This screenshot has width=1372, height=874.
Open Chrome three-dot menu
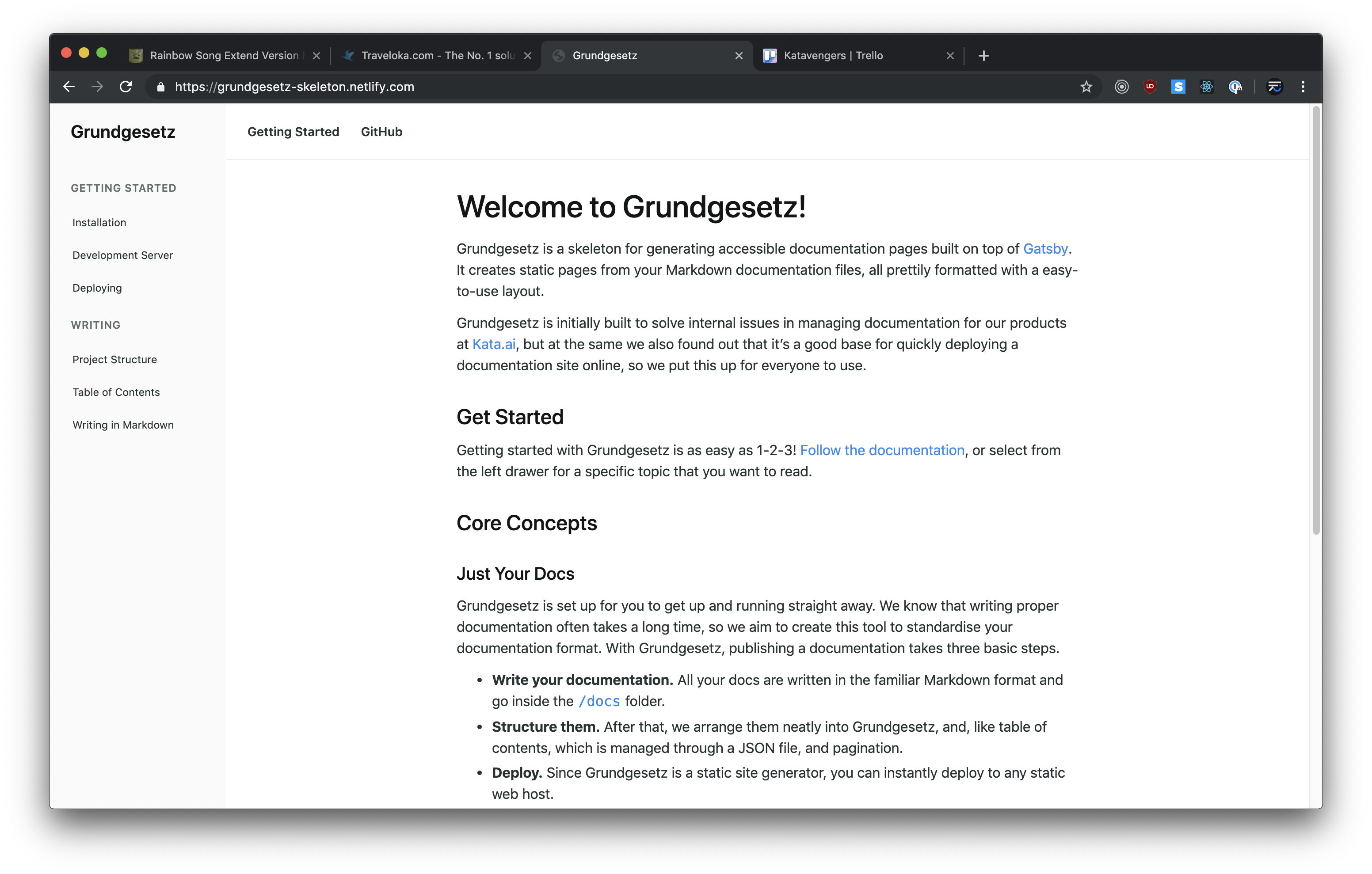click(x=1303, y=87)
